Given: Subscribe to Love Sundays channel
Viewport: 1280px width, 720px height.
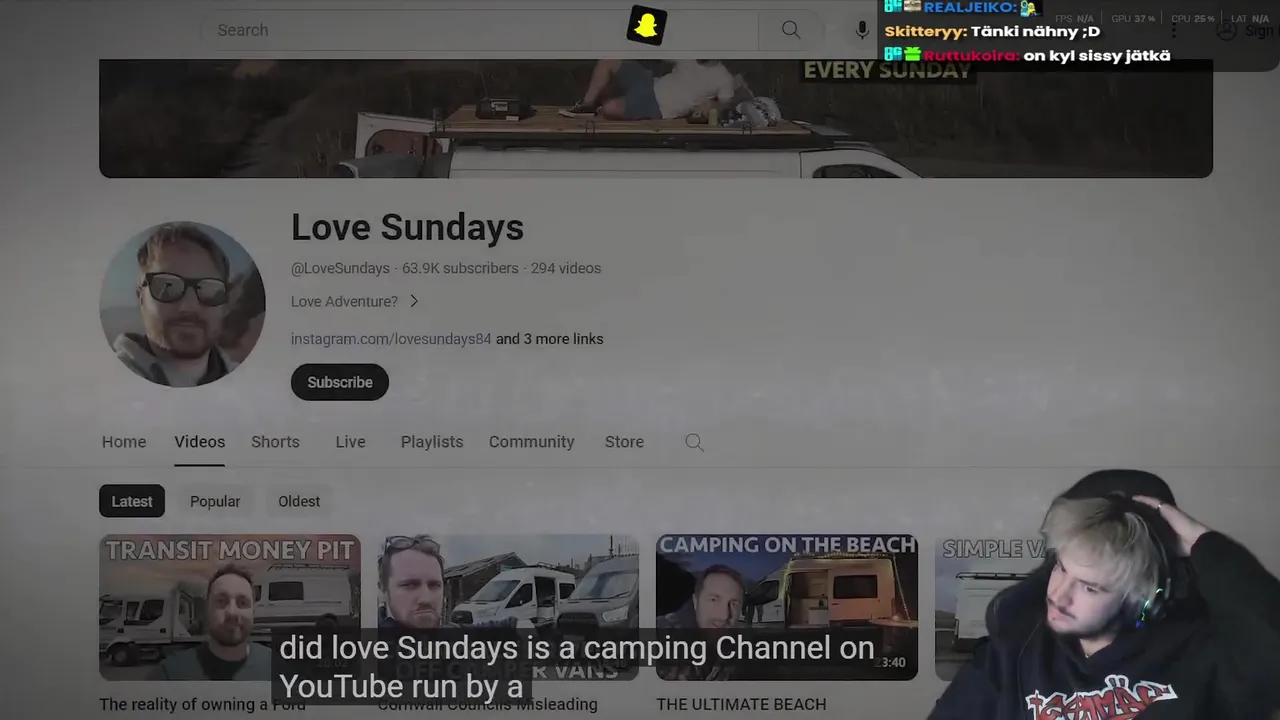Looking at the screenshot, I should 339,382.
